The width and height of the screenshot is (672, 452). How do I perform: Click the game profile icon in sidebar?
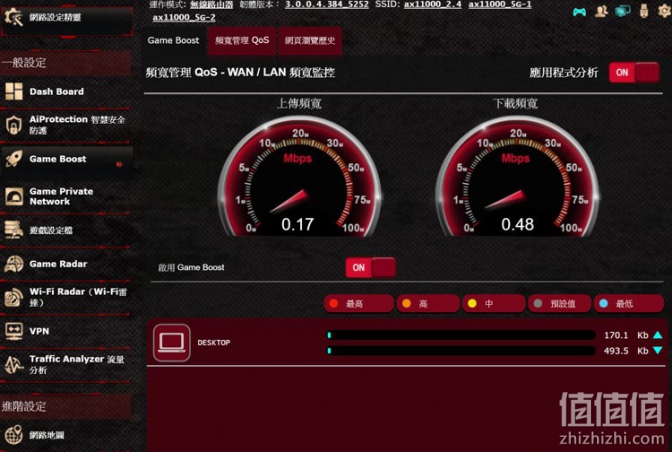click(14, 230)
